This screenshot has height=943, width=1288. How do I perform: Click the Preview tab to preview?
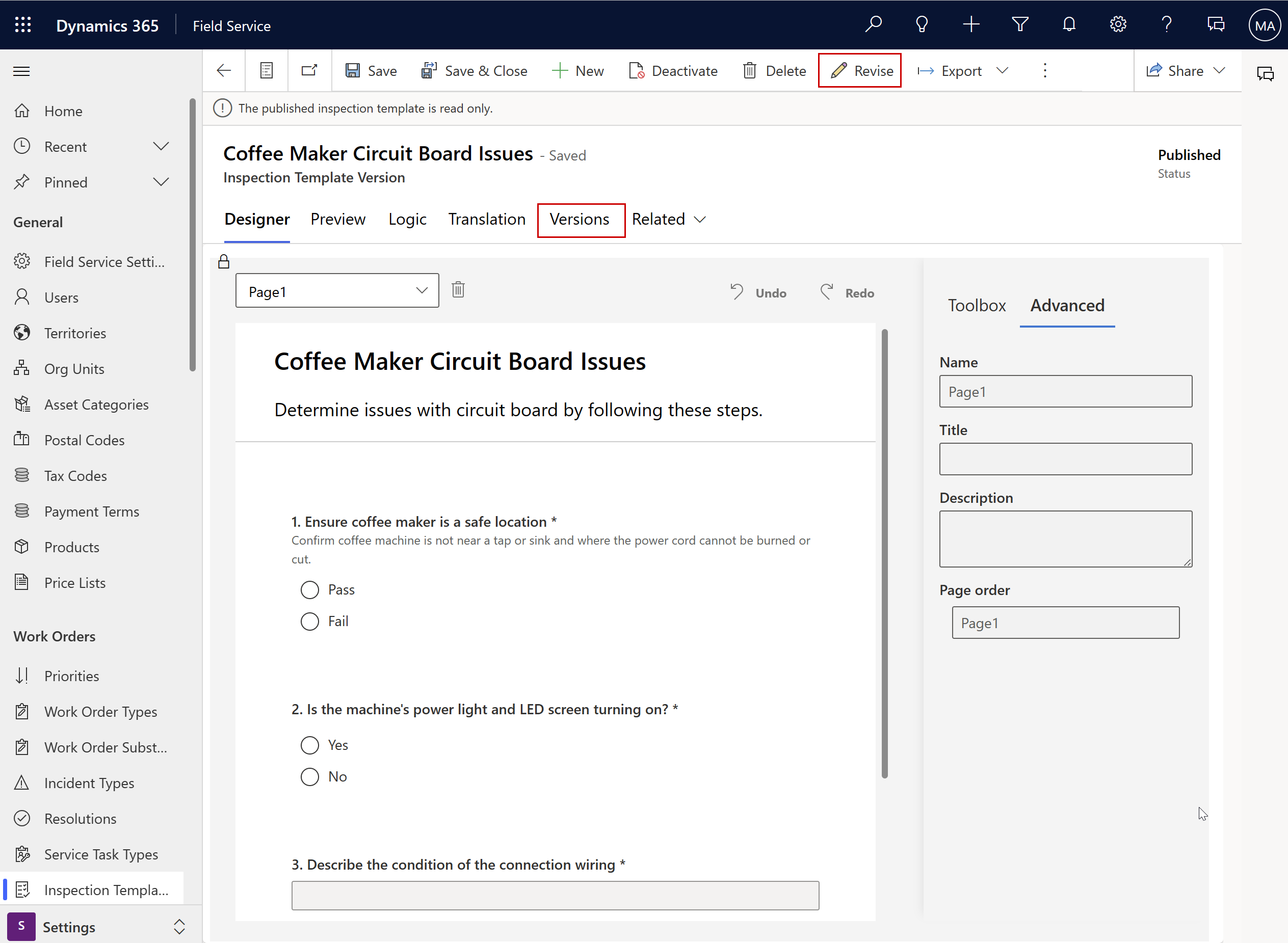pos(338,219)
